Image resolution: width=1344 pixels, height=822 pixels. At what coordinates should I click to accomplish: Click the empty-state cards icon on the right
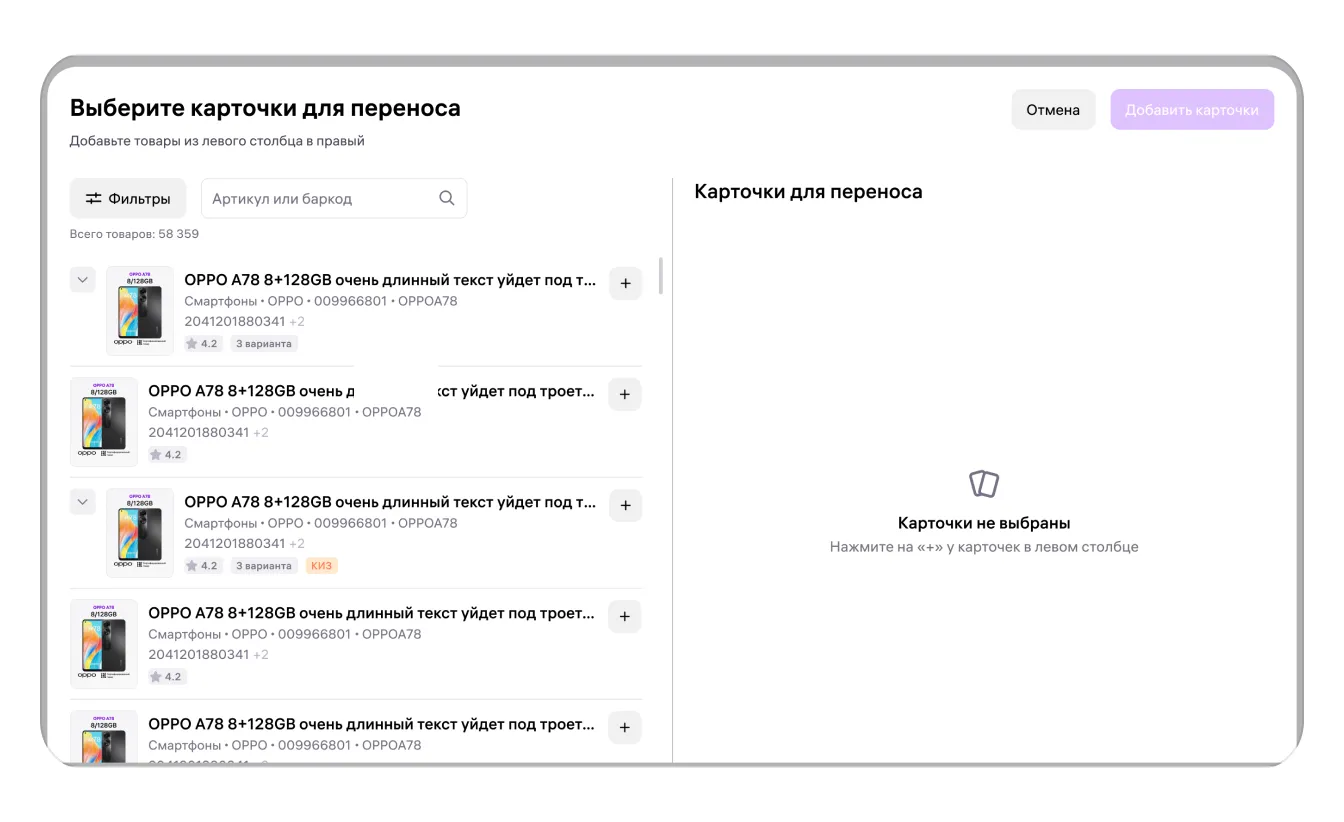click(984, 484)
